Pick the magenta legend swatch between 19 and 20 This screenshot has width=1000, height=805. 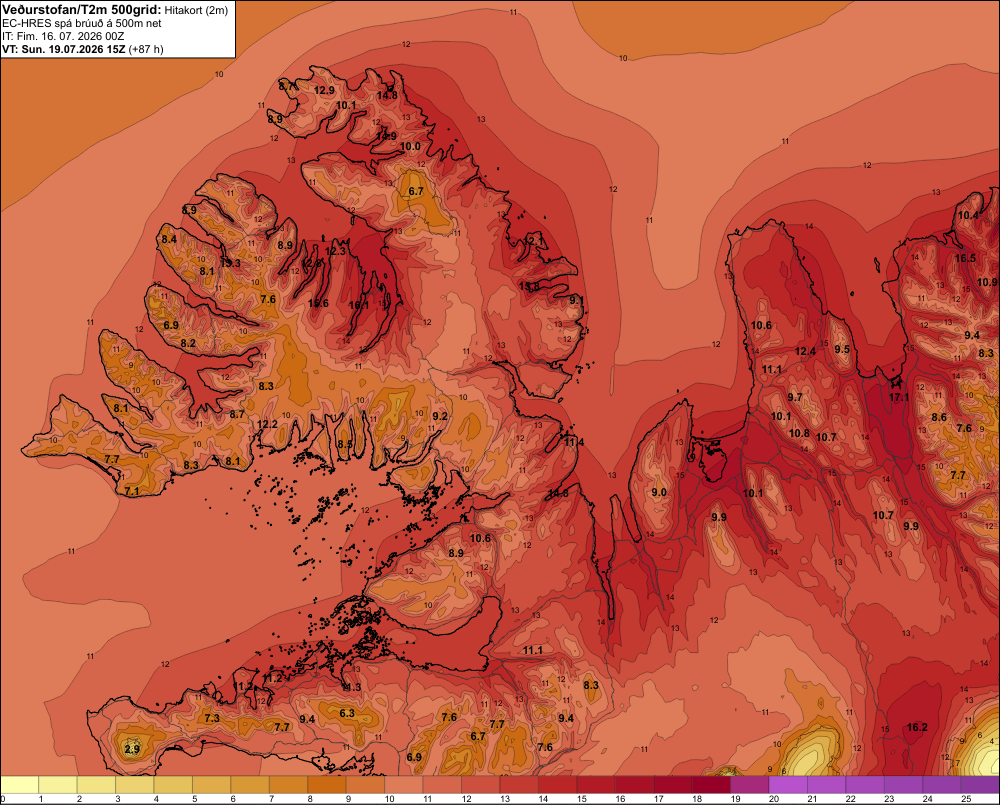click(x=750, y=784)
